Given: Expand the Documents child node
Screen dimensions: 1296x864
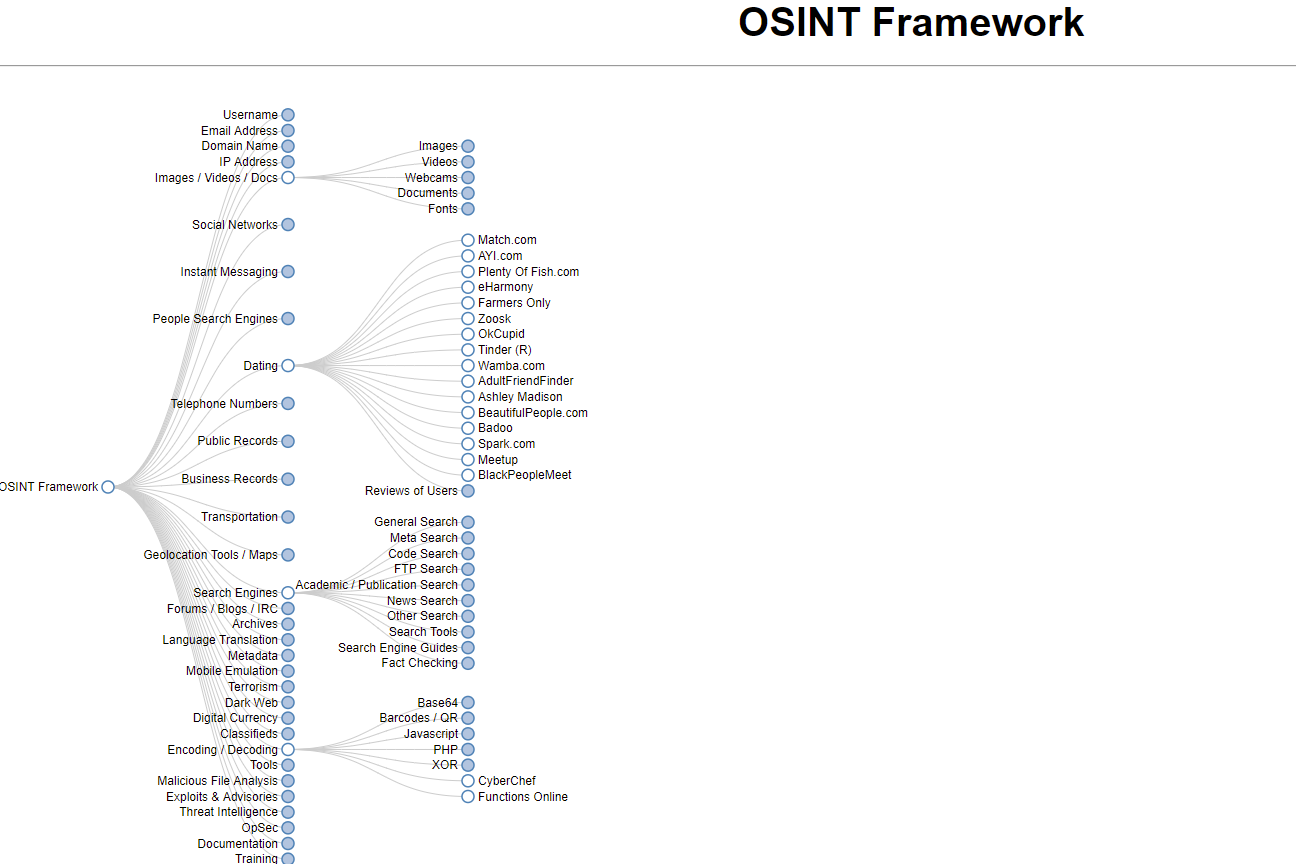Looking at the screenshot, I should pos(468,193).
